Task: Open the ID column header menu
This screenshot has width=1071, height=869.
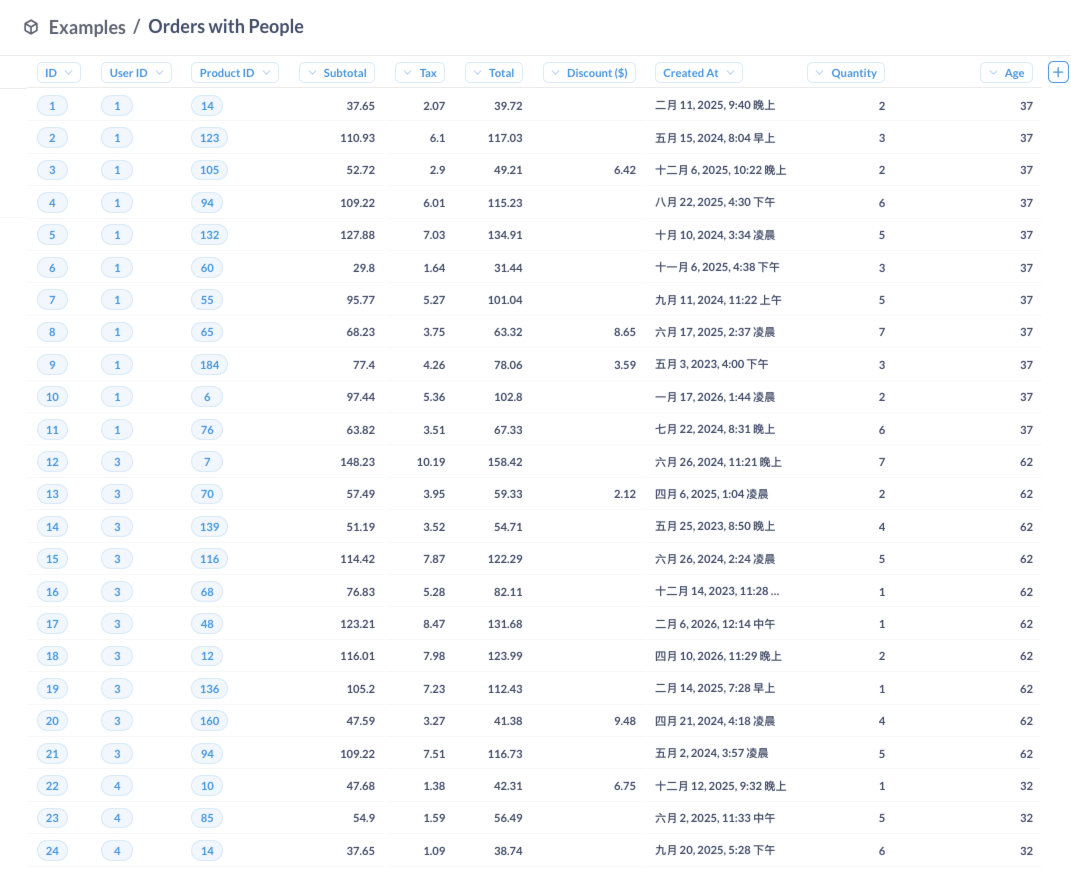Action: coord(59,72)
